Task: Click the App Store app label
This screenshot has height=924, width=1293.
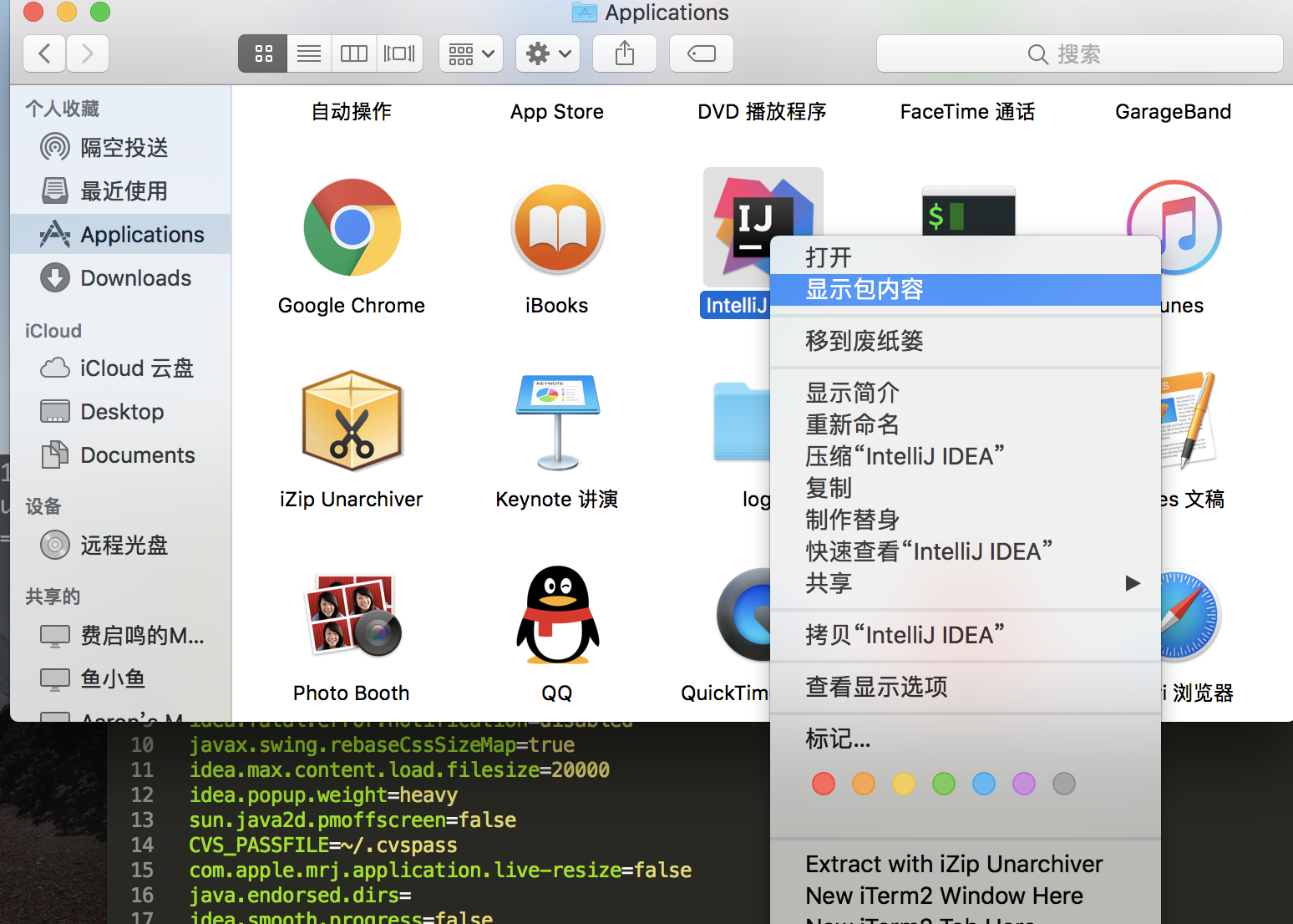Action: pyautogui.click(x=557, y=112)
